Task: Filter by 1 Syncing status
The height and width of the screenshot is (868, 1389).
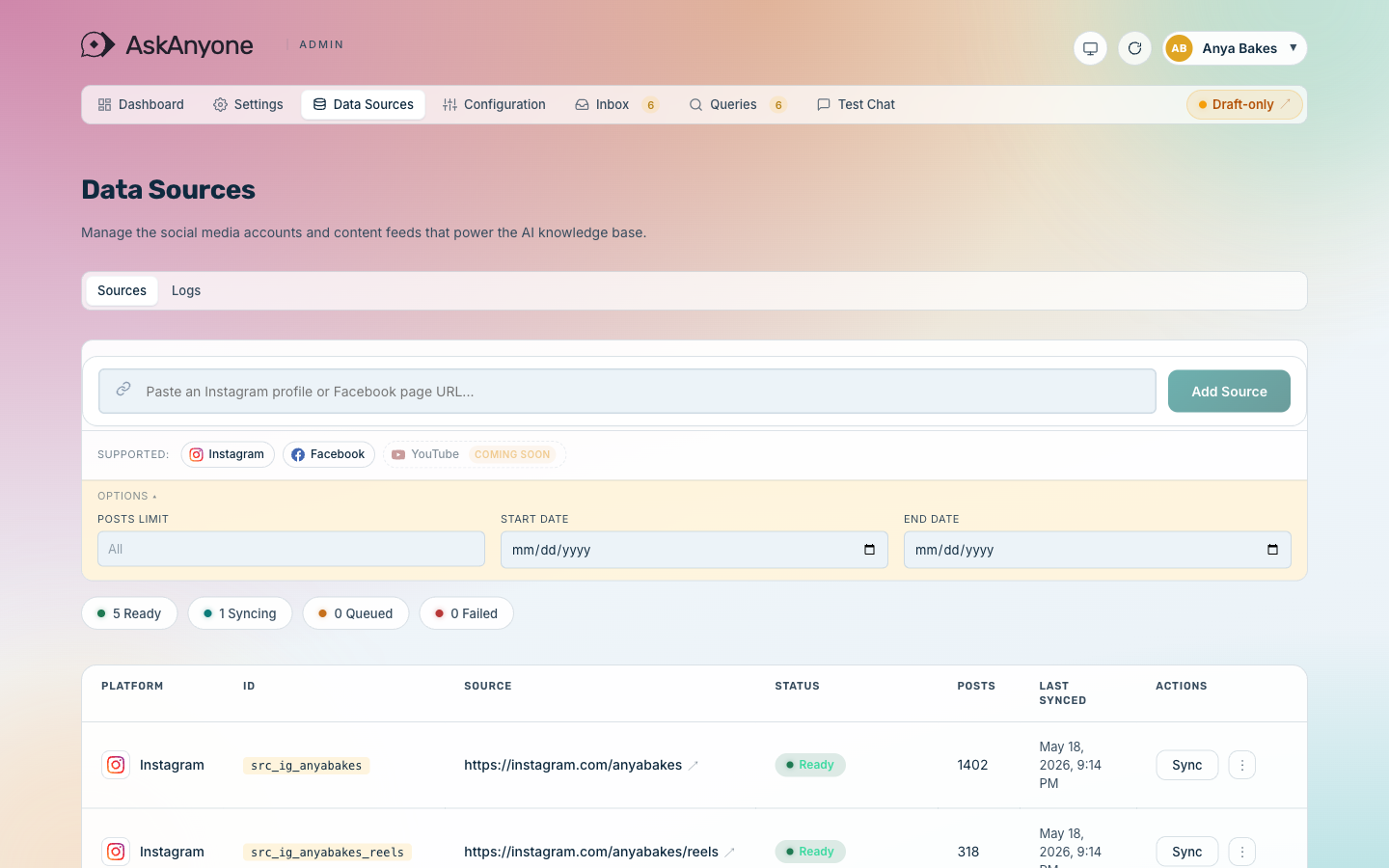Action: [240, 613]
